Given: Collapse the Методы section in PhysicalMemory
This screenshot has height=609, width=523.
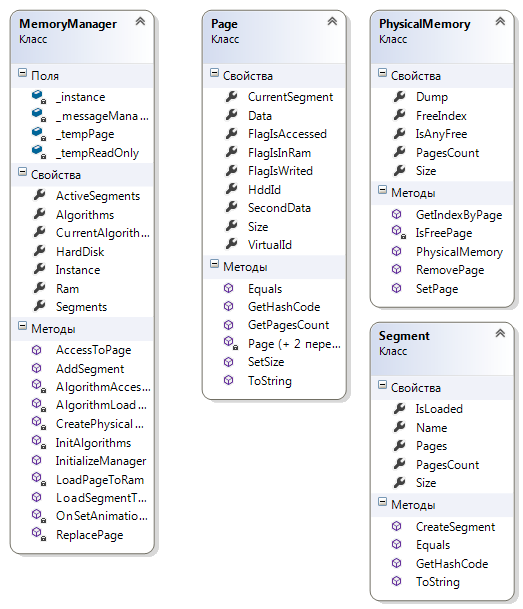Looking at the screenshot, I should 382,190.
